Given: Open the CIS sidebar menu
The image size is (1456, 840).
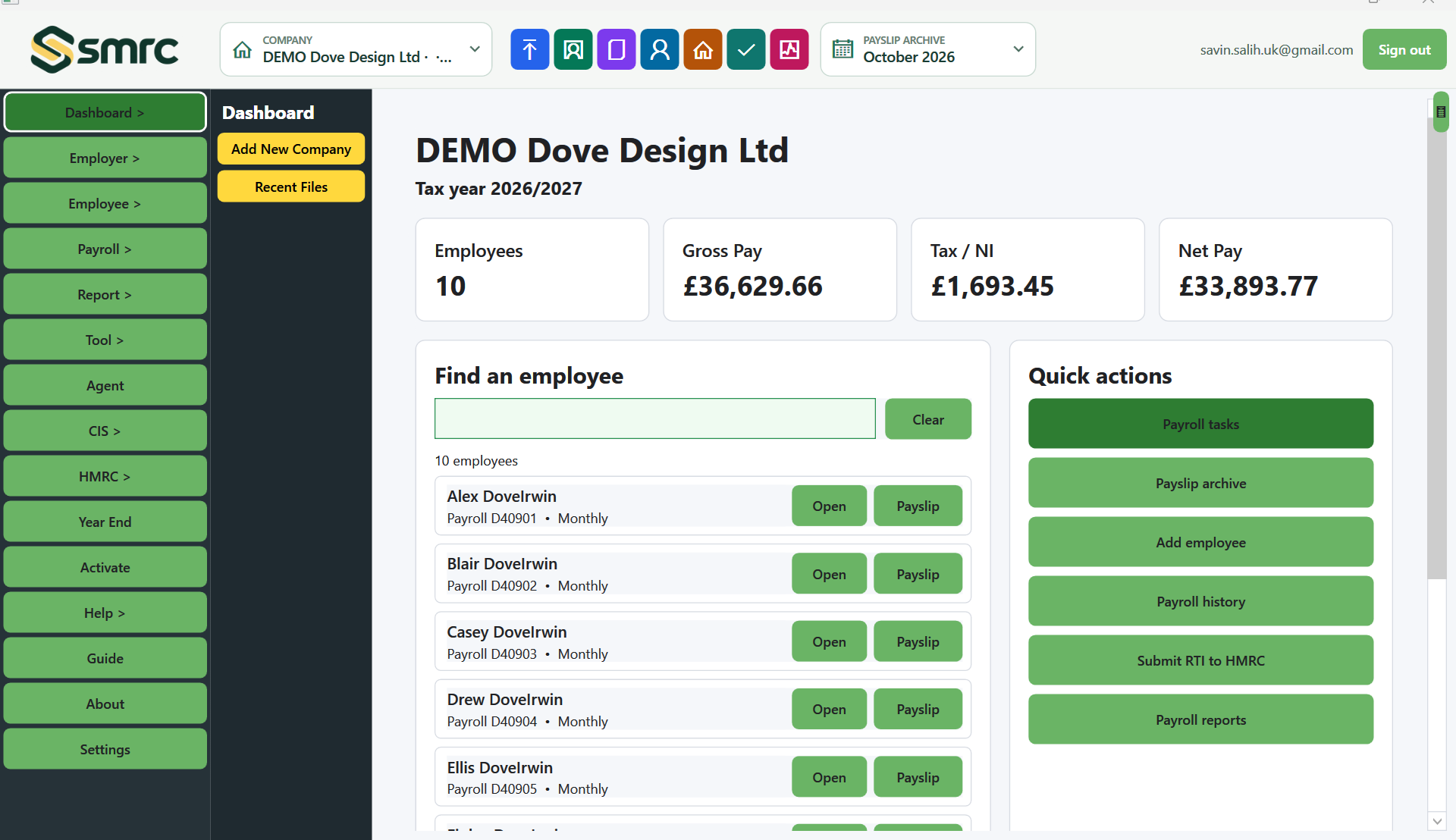Looking at the screenshot, I should click(x=105, y=431).
